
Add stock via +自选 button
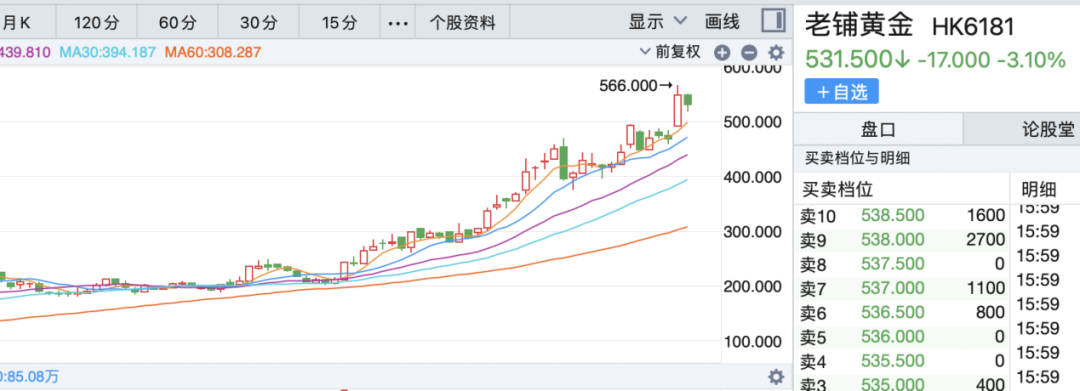pos(842,92)
